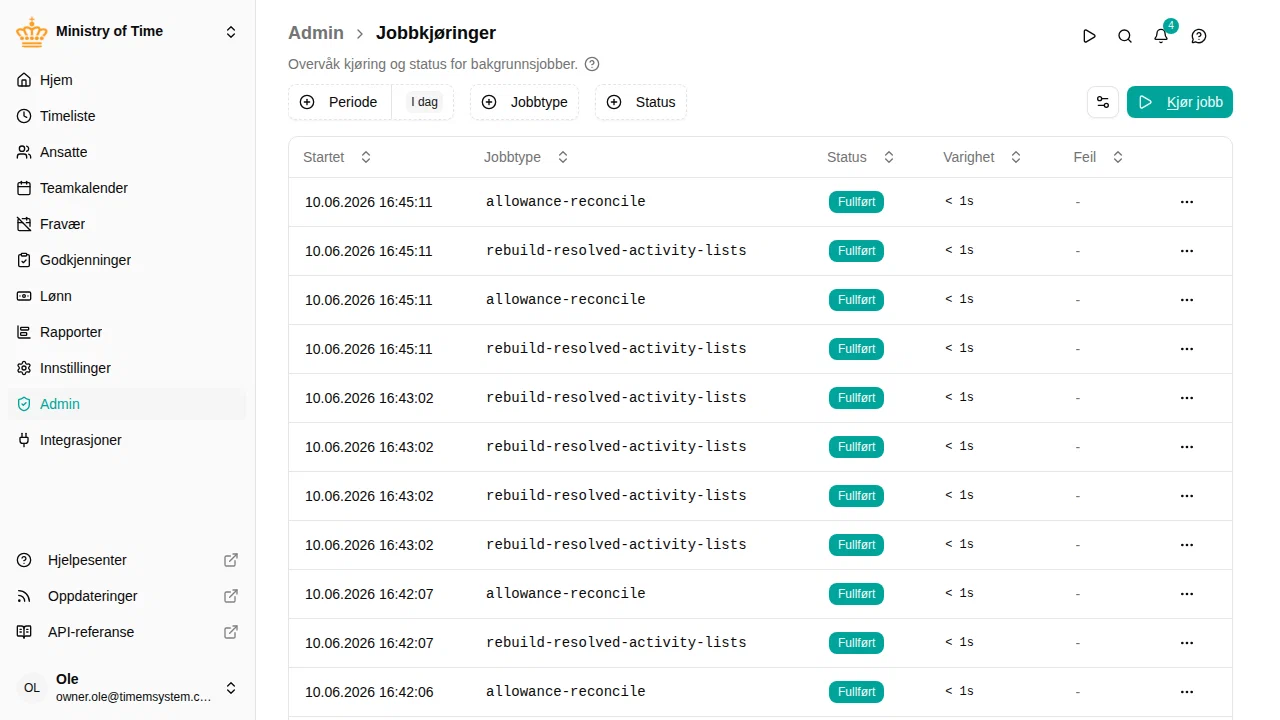1280x720 pixels.
Task: Sort by the Status column header
Action: point(860,157)
